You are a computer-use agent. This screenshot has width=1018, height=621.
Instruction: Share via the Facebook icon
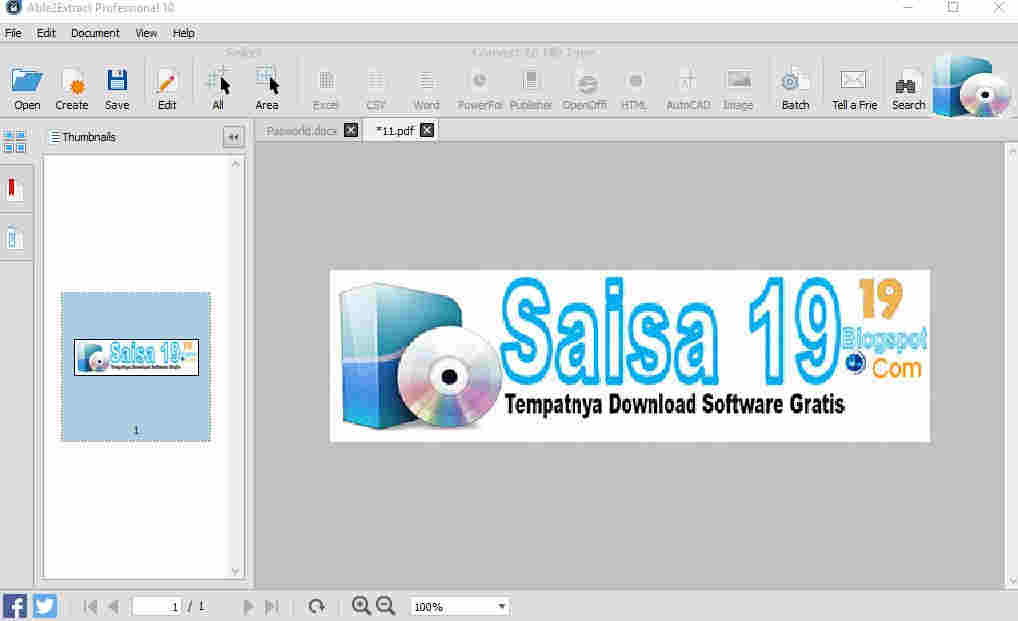[x=15, y=606]
